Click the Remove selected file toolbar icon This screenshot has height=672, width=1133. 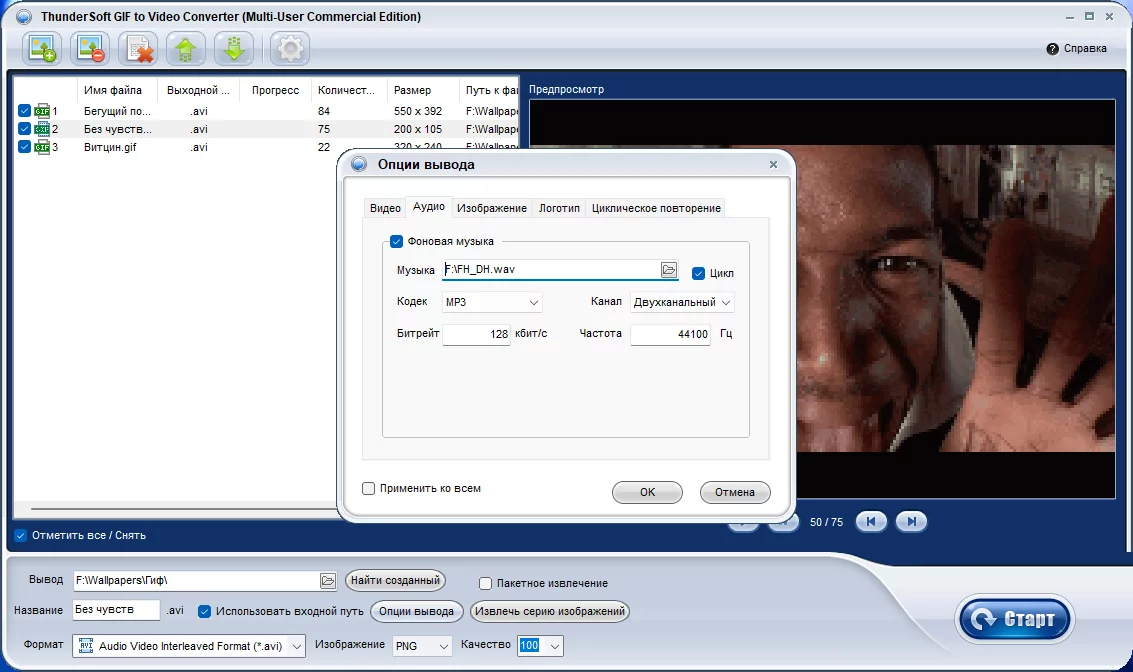[x=90, y=49]
